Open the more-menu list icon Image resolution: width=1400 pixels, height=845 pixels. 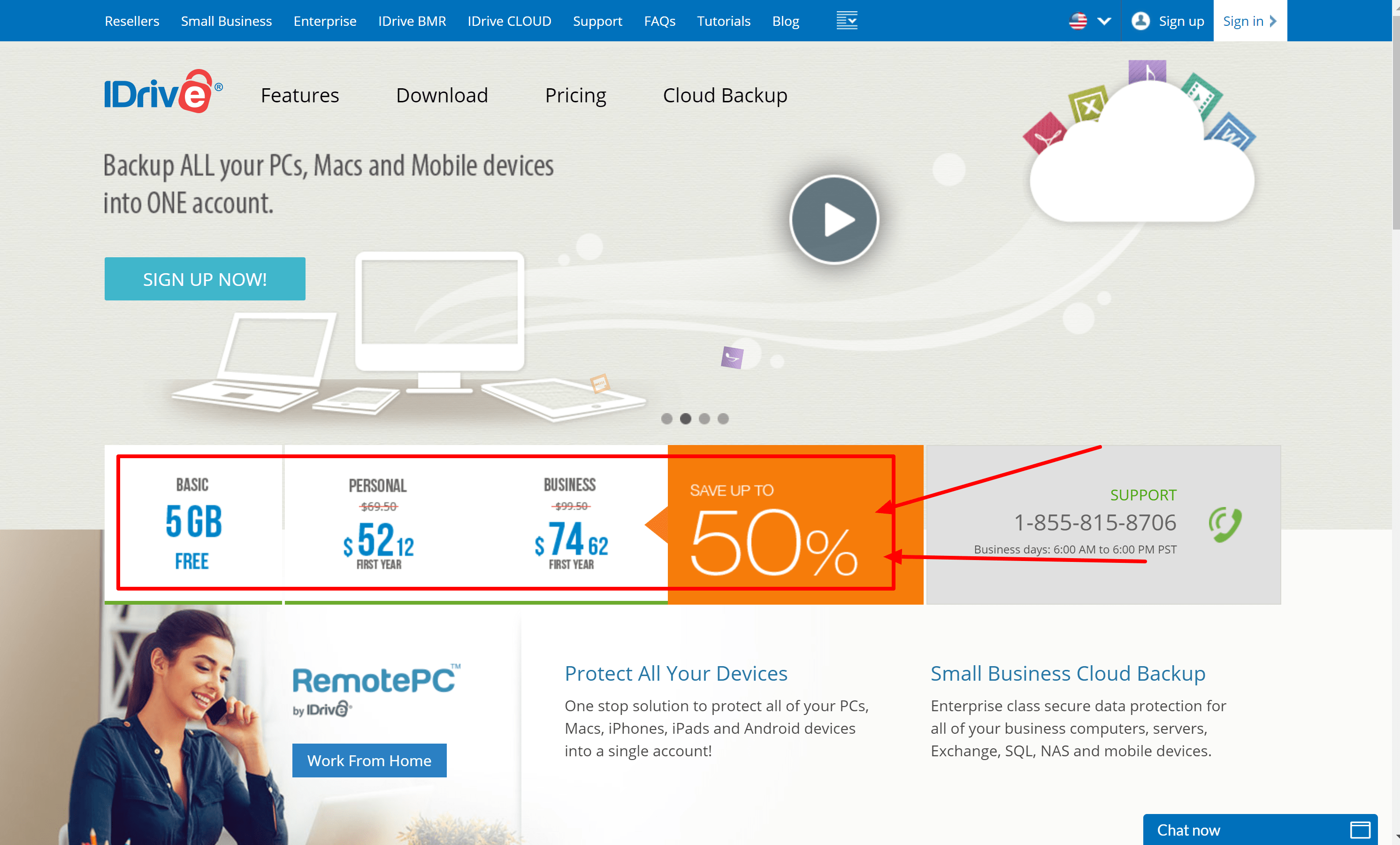click(x=847, y=21)
